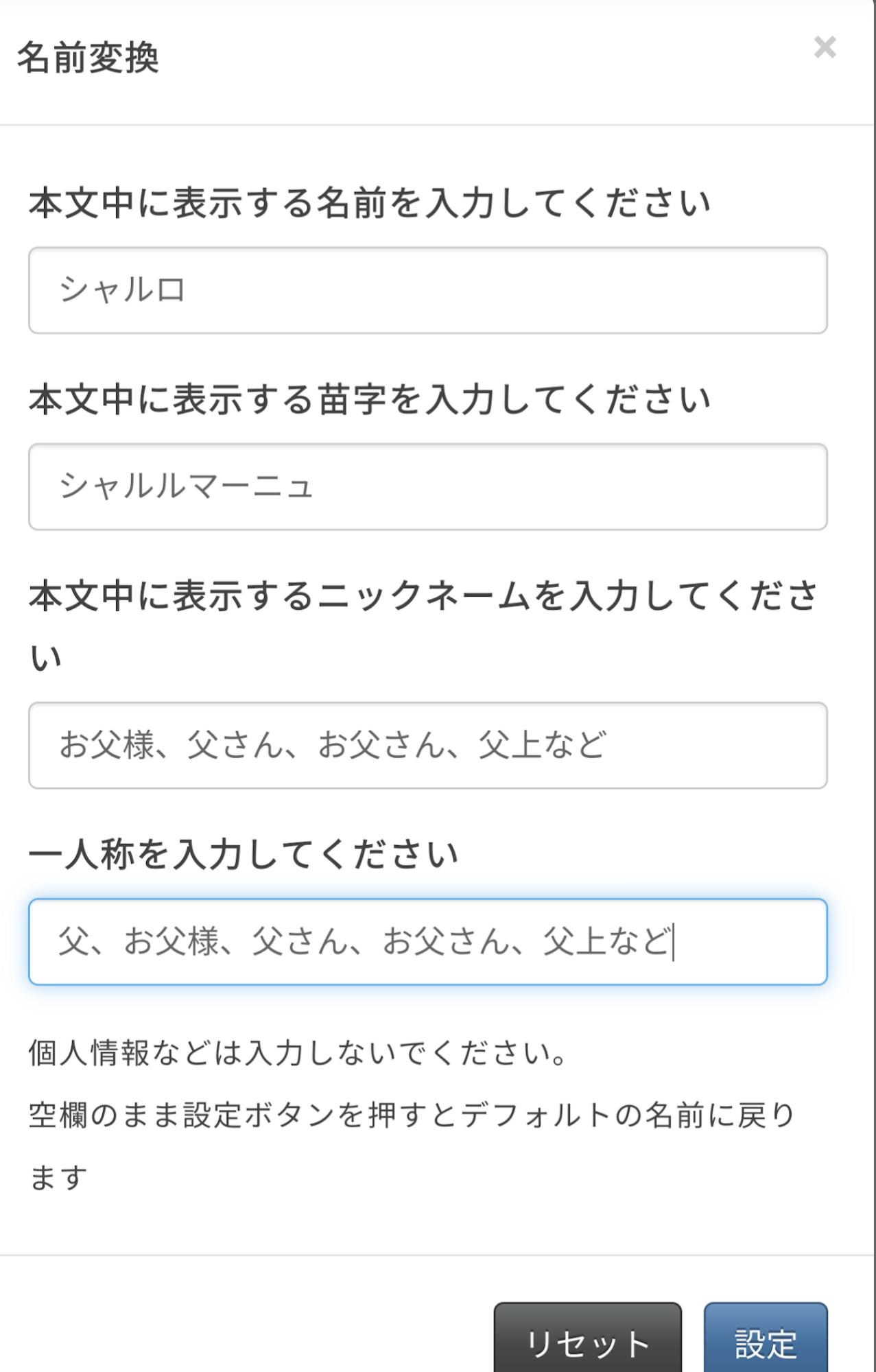Close the 名前変換 dialog with the X
Image resolution: width=876 pixels, height=1372 pixels.
click(x=825, y=47)
